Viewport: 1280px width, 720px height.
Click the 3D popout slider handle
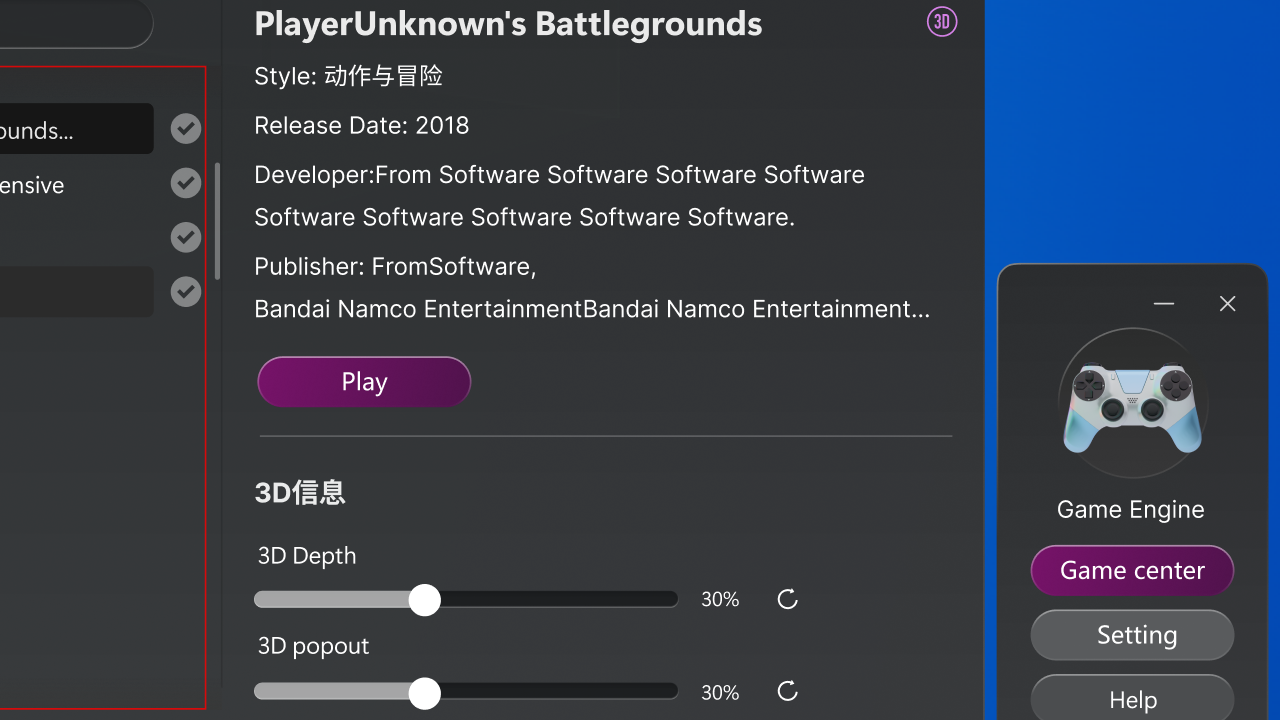point(425,693)
